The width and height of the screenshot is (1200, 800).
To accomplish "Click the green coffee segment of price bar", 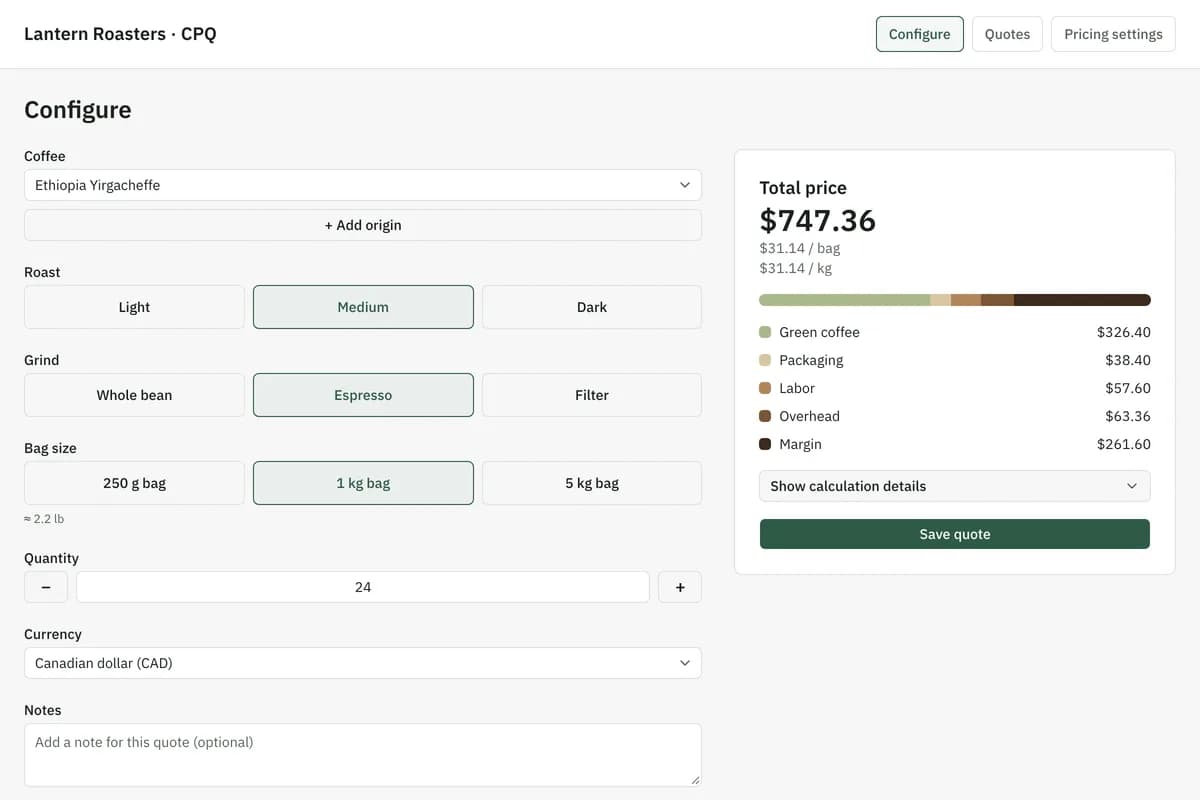I will 844,300.
